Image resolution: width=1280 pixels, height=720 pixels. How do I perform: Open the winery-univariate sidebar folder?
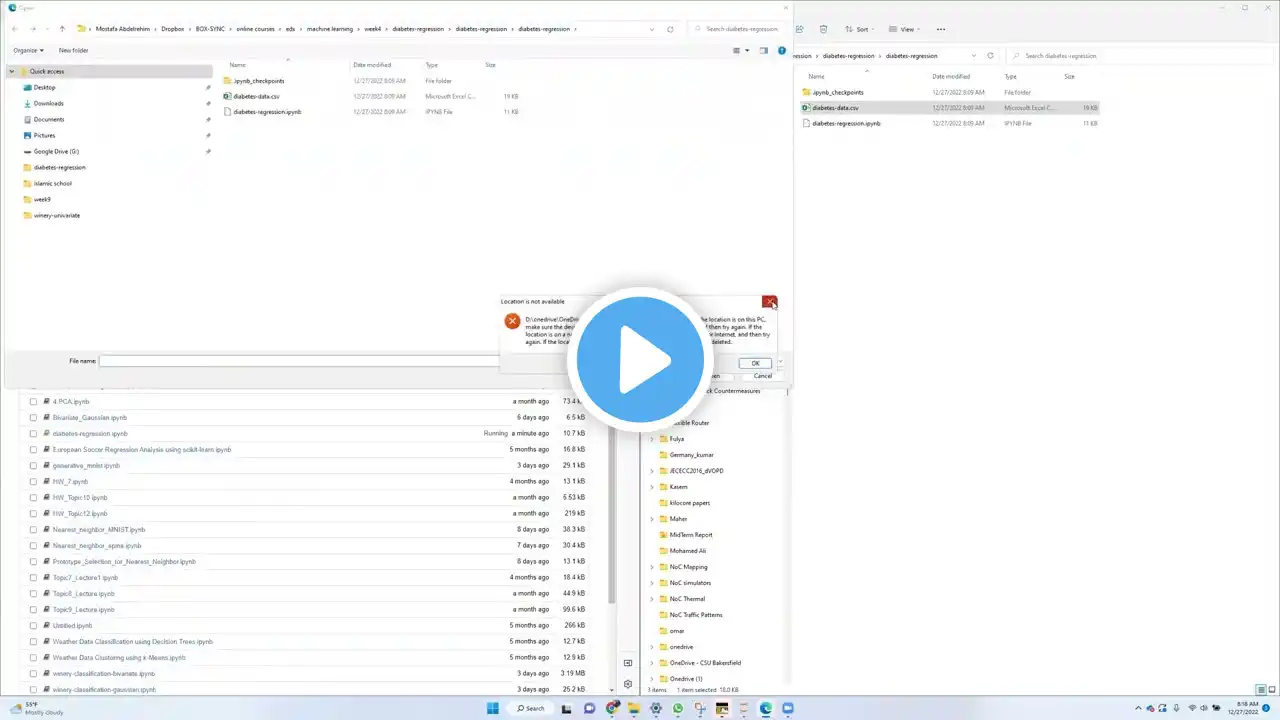pos(56,215)
